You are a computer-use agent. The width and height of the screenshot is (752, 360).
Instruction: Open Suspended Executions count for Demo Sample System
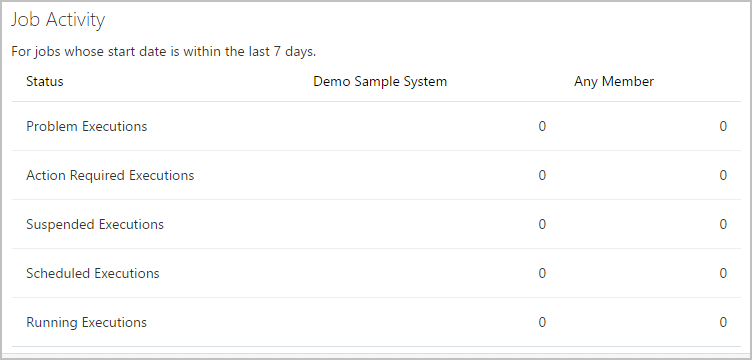pos(542,224)
